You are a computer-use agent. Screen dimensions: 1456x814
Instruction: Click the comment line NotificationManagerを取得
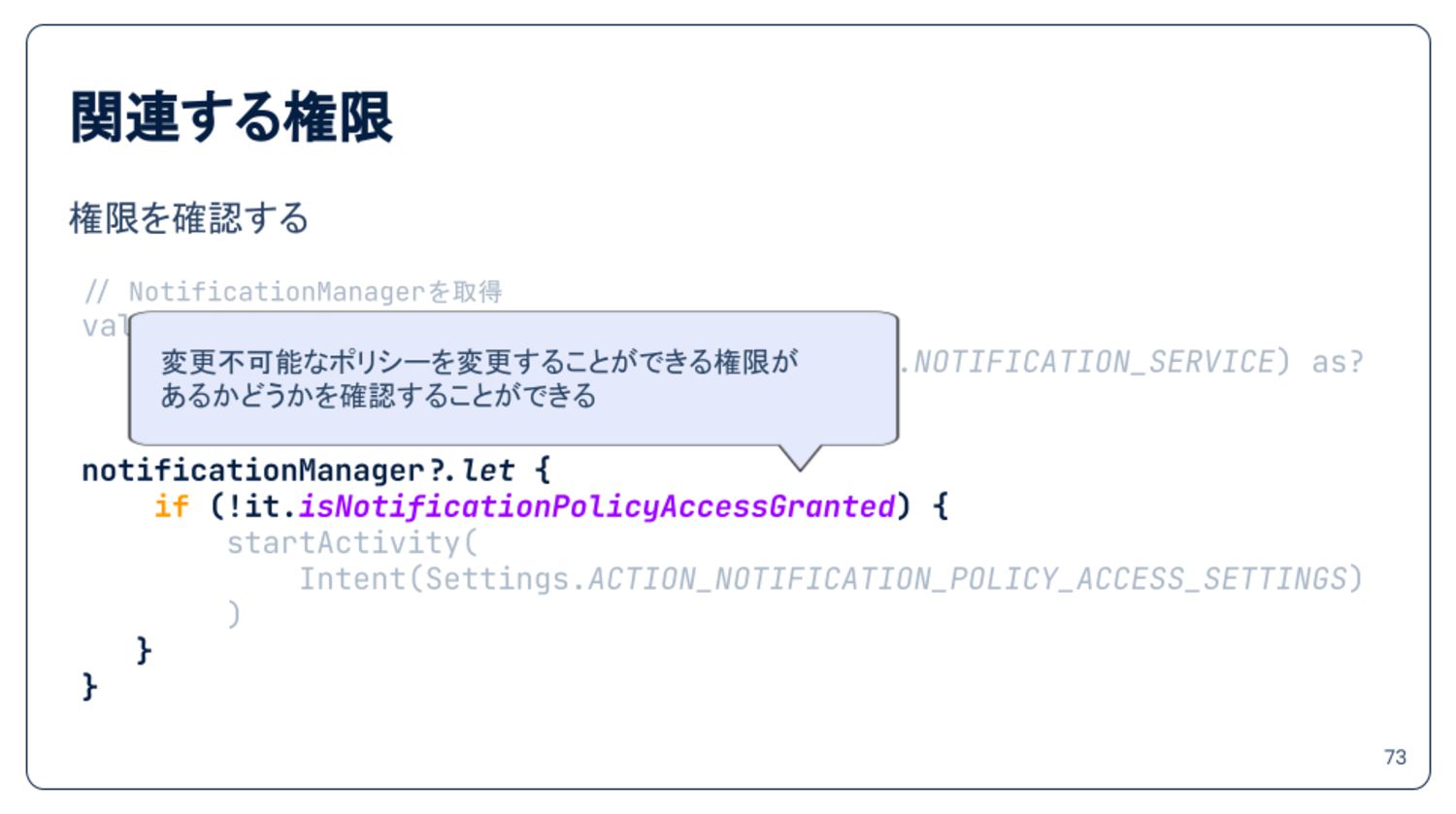(293, 291)
